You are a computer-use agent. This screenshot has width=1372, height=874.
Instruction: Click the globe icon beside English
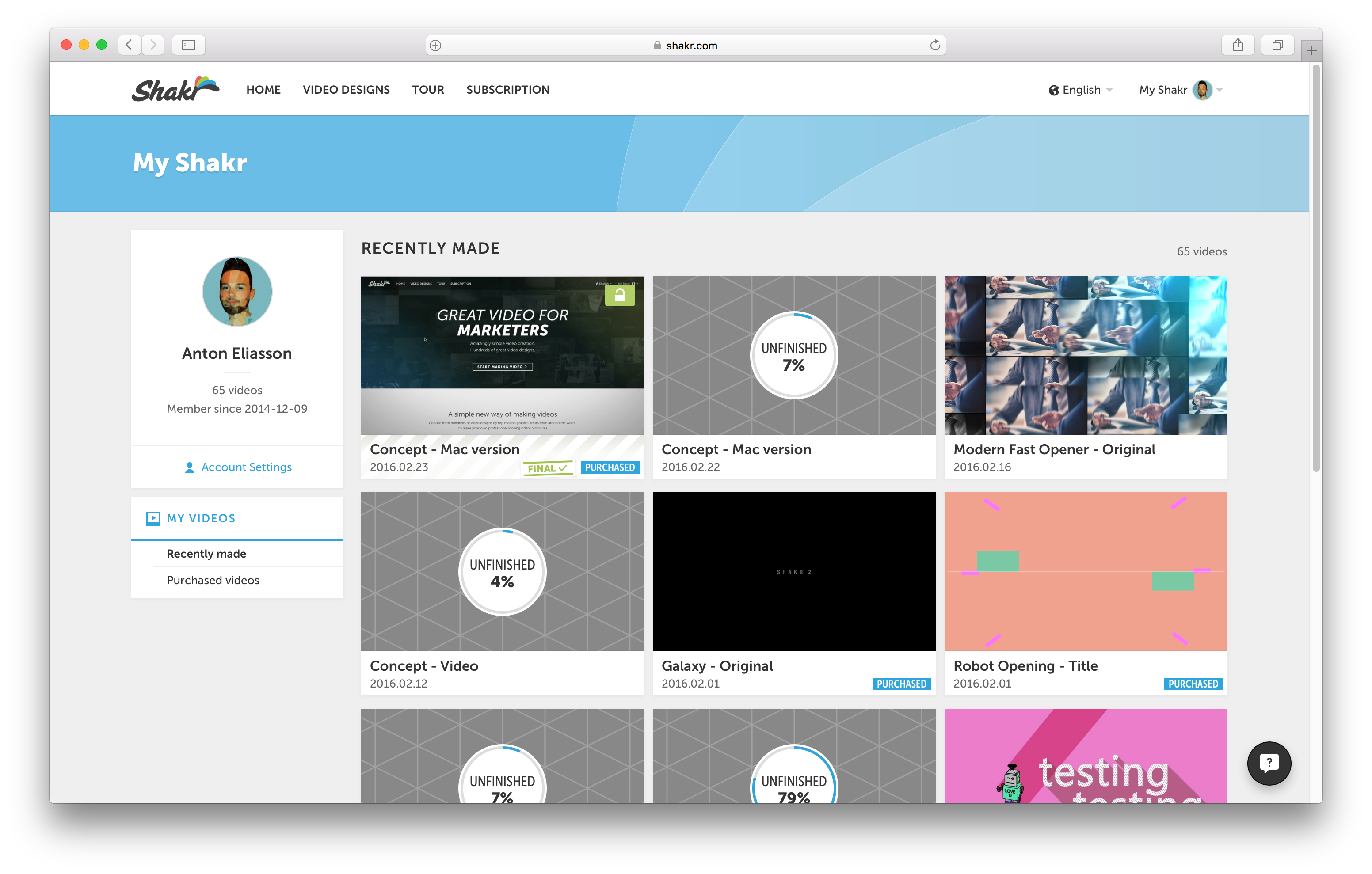click(x=1053, y=90)
